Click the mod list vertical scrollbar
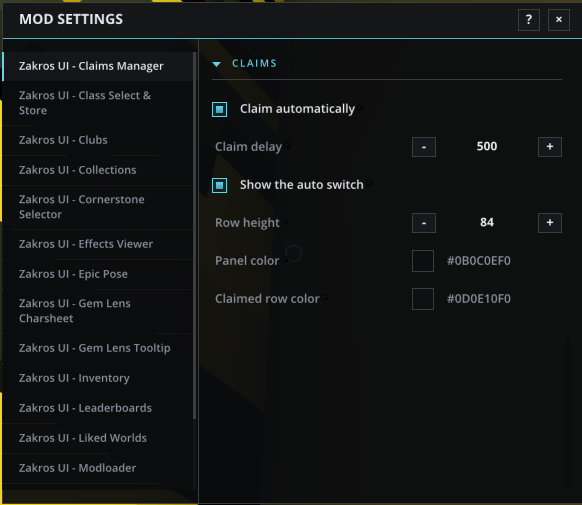This screenshot has width=582, height=505. (x=194, y=236)
